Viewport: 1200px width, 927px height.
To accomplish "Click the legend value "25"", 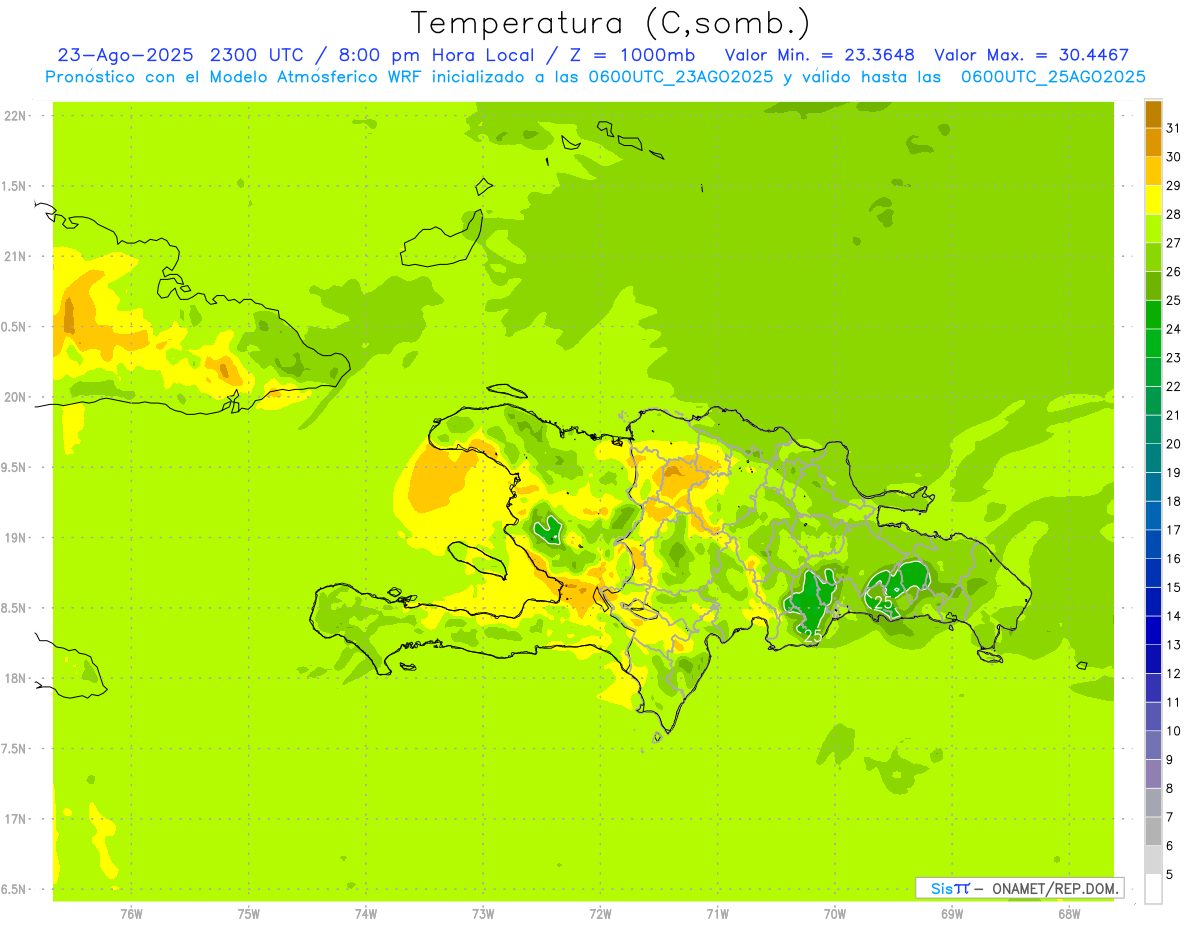I will (x=1173, y=300).
